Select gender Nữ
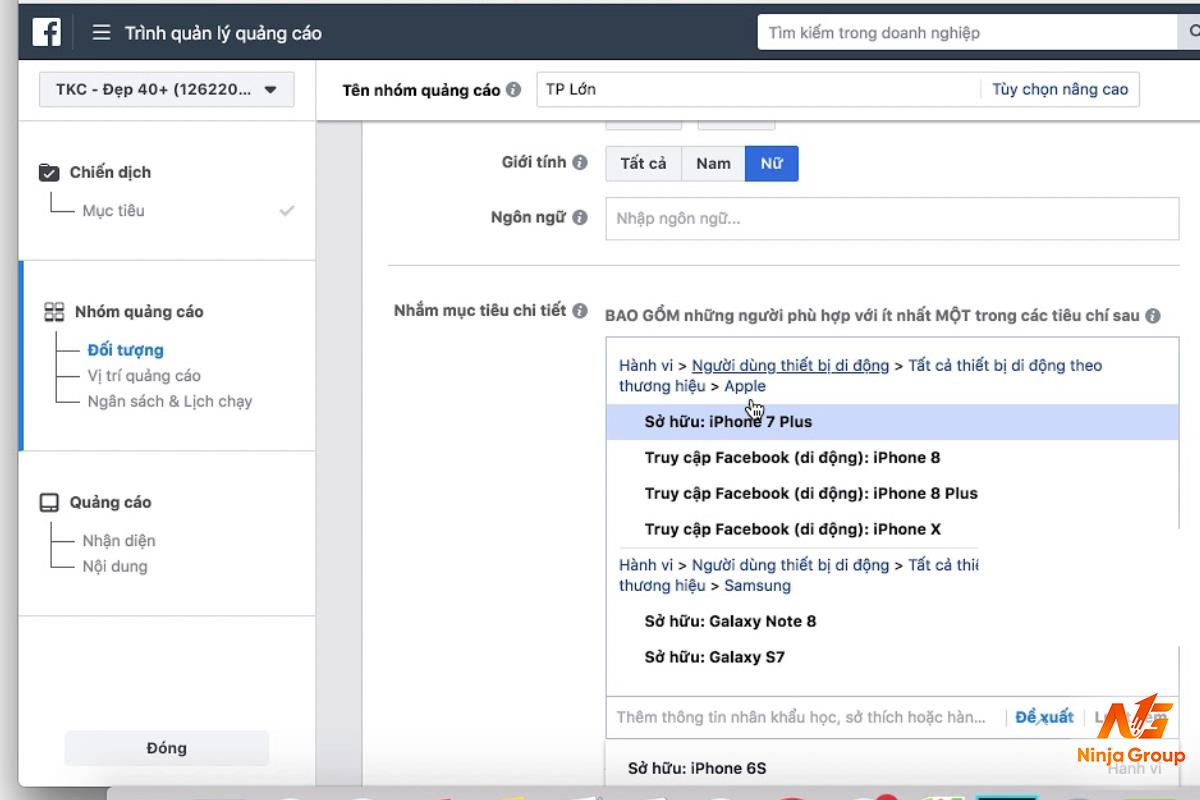The height and width of the screenshot is (800, 1200). pyautogui.click(x=771, y=163)
